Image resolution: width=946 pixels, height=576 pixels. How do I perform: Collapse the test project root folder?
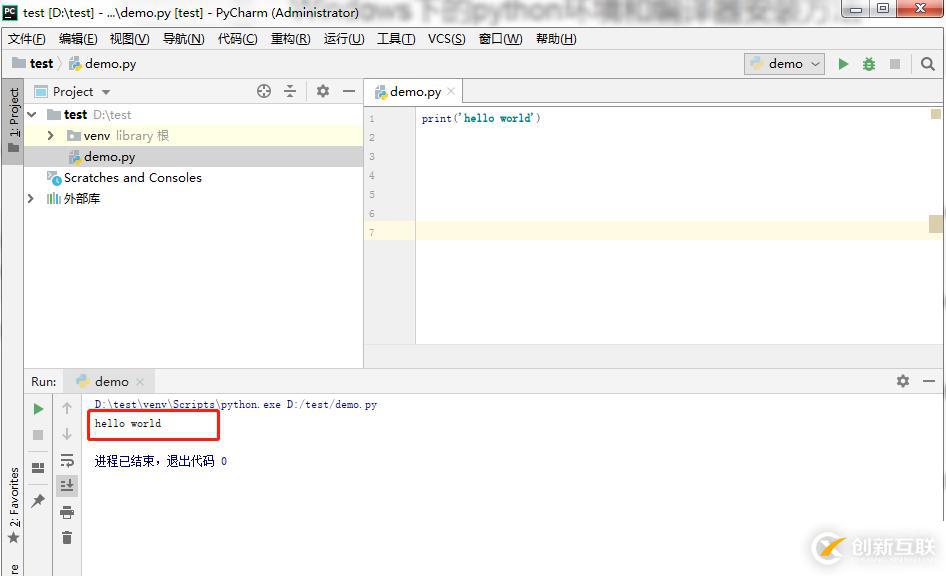coord(32,115)
